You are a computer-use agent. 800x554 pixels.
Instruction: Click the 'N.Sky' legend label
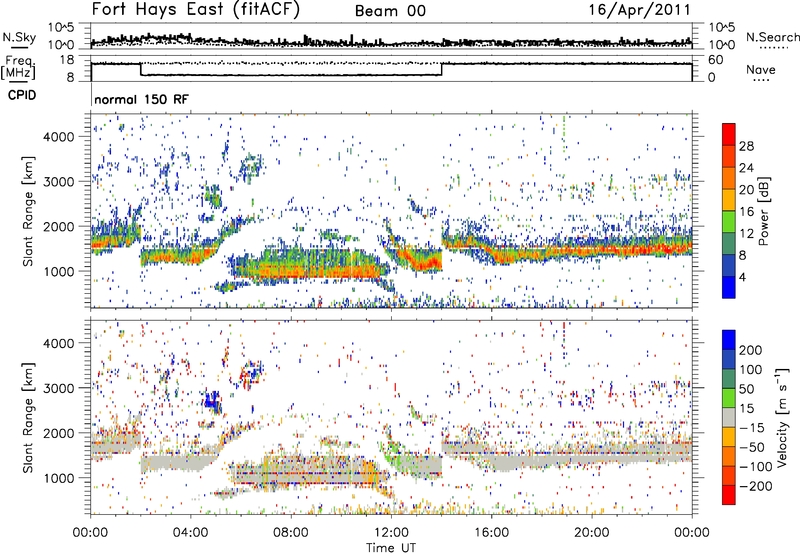19,37
